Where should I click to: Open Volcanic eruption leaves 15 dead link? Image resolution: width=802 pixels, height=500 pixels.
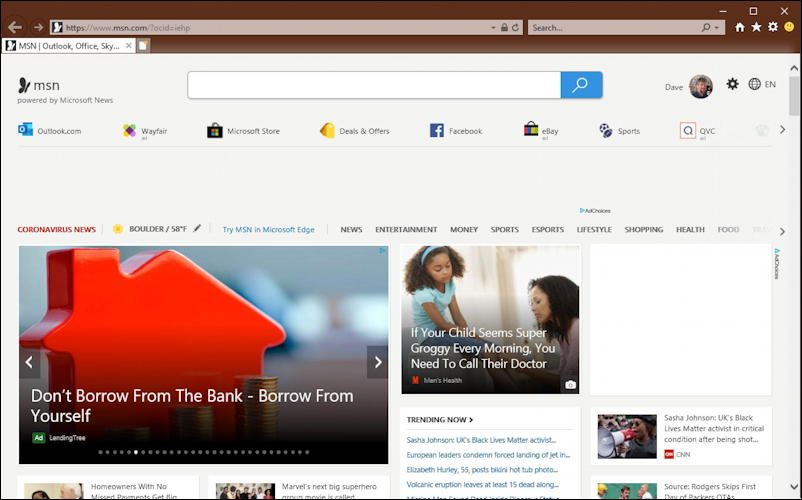point(482,484)
